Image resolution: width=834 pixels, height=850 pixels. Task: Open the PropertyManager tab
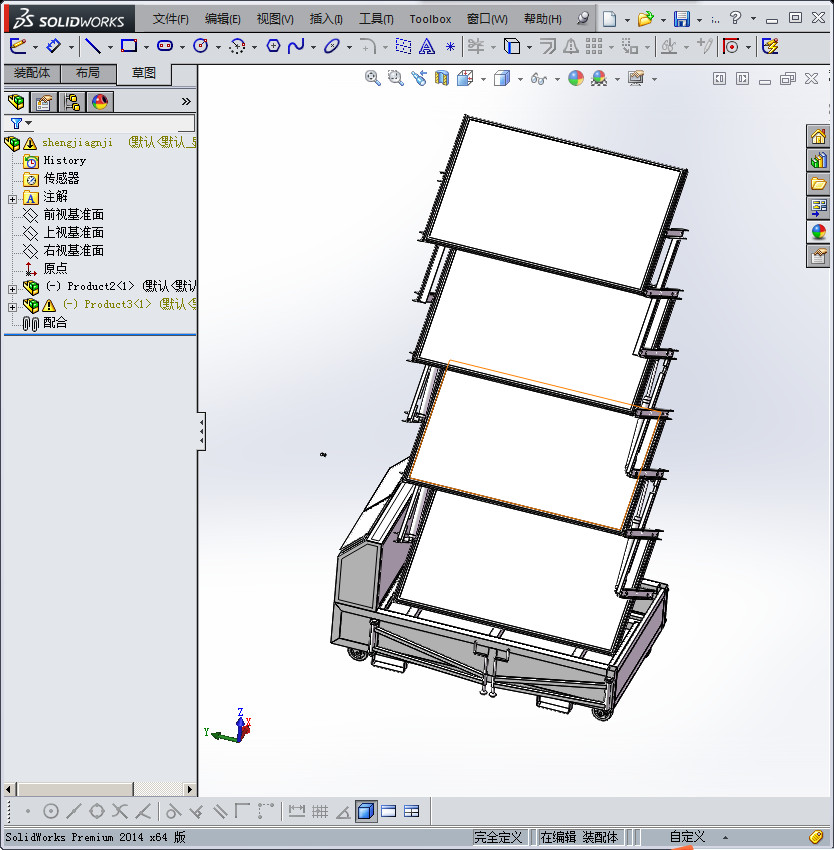tap(44, 102)
